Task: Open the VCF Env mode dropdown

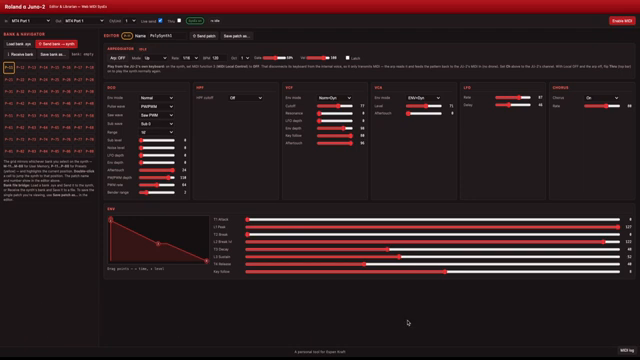Action: (x=335, y=98)
